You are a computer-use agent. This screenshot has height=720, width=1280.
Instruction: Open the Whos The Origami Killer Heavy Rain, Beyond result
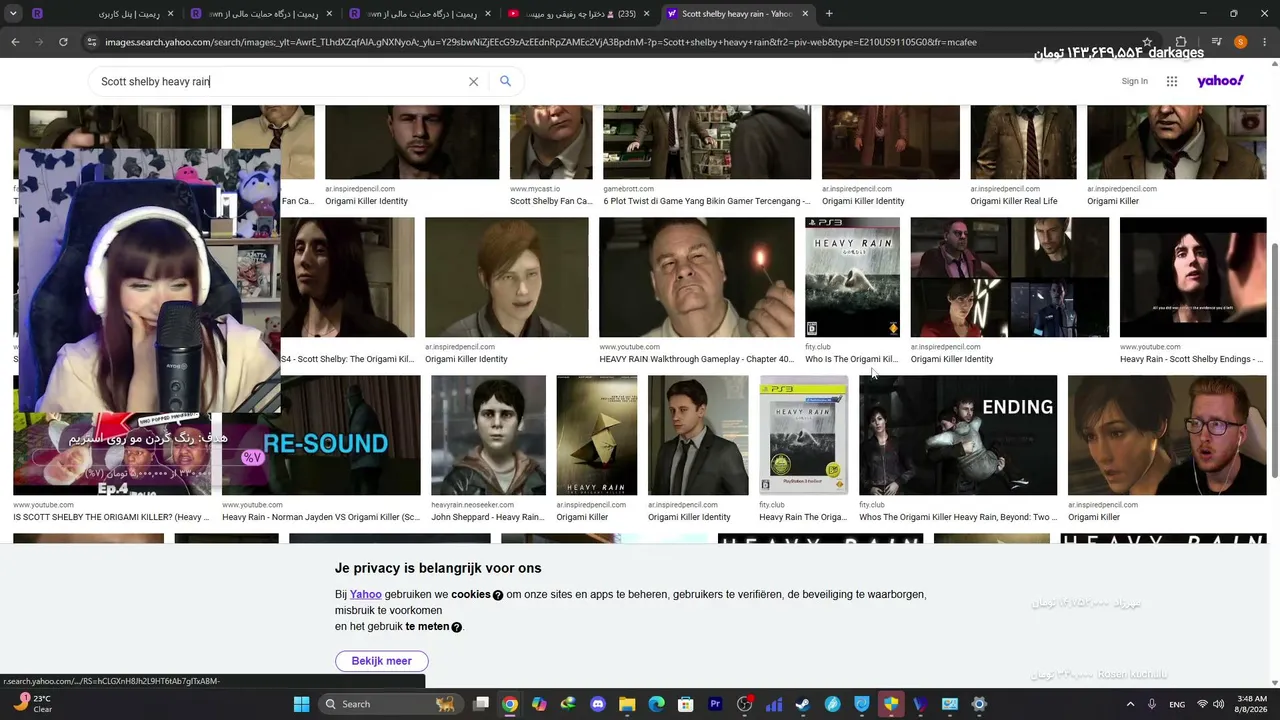958,517
